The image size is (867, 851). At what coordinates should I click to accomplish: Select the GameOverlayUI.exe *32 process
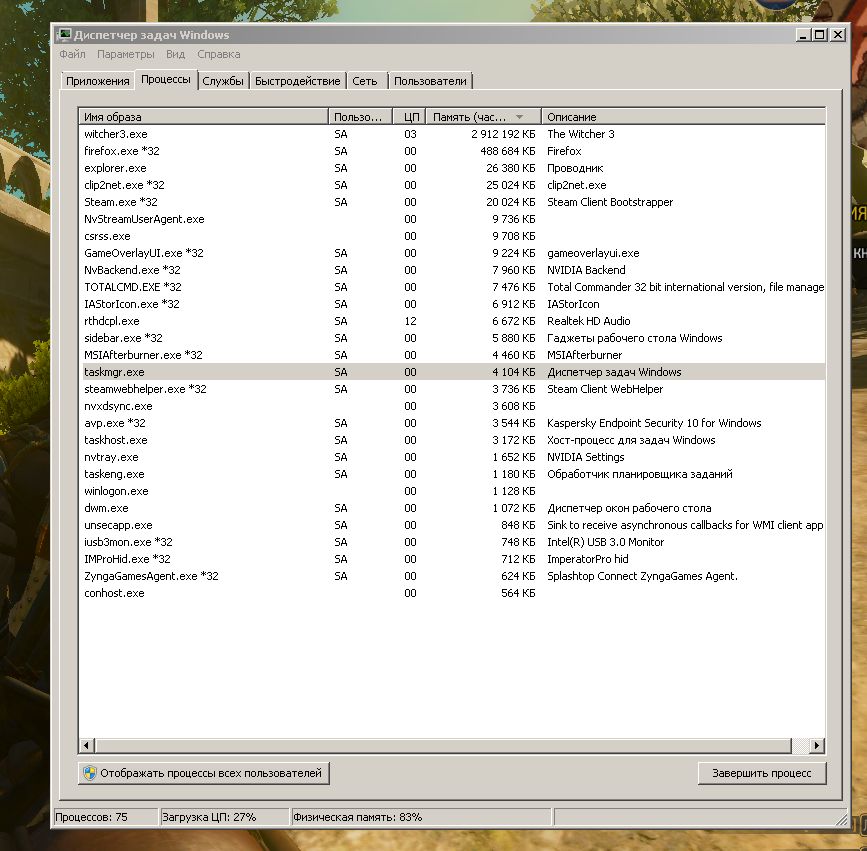[452, 253]
